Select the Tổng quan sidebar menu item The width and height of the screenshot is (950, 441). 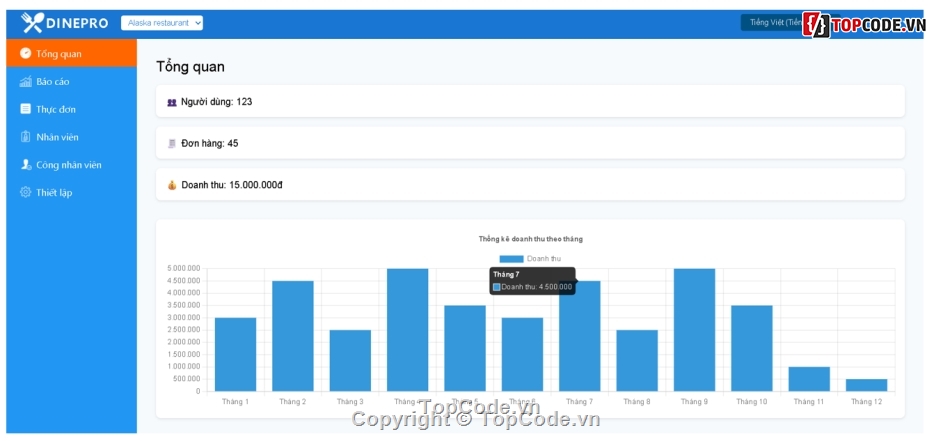click(x=71, y=54)
